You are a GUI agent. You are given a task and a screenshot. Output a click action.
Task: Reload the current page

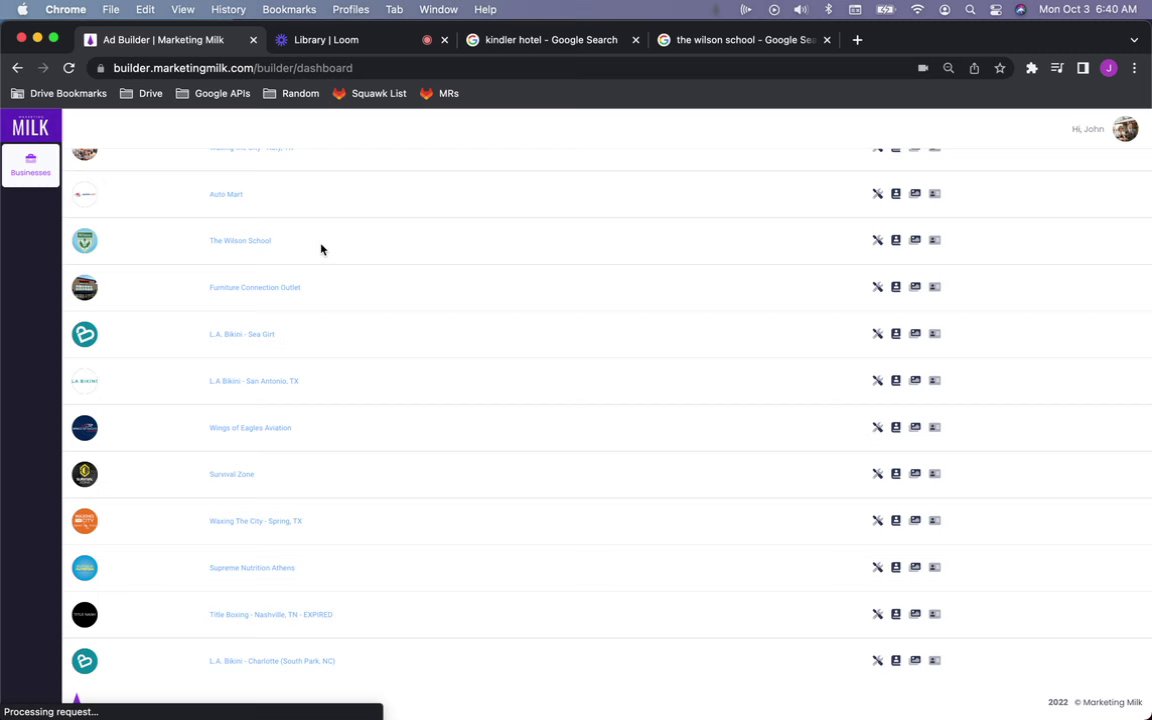69,68
